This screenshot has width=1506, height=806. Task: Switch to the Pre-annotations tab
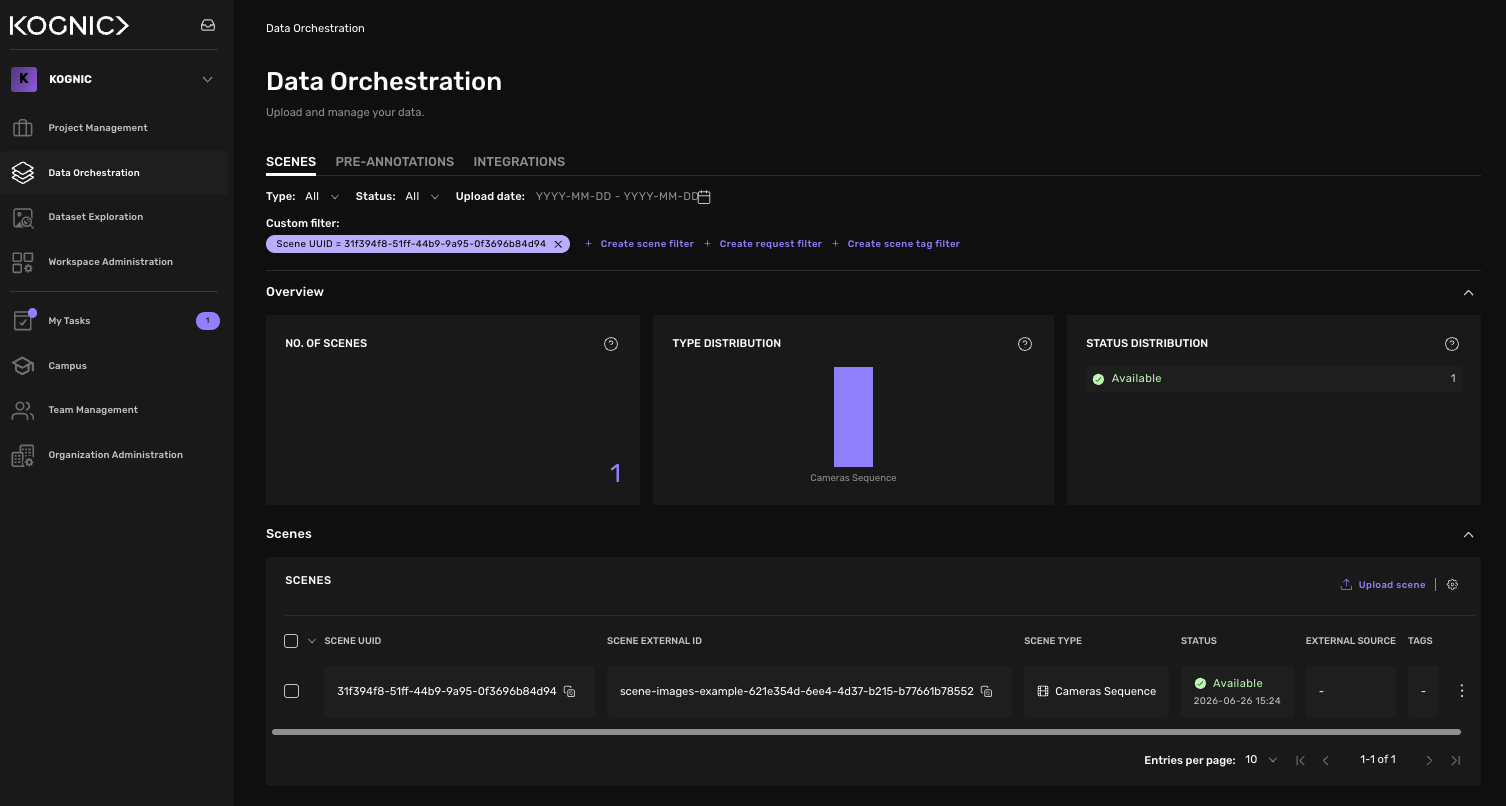tap(395, 162)
